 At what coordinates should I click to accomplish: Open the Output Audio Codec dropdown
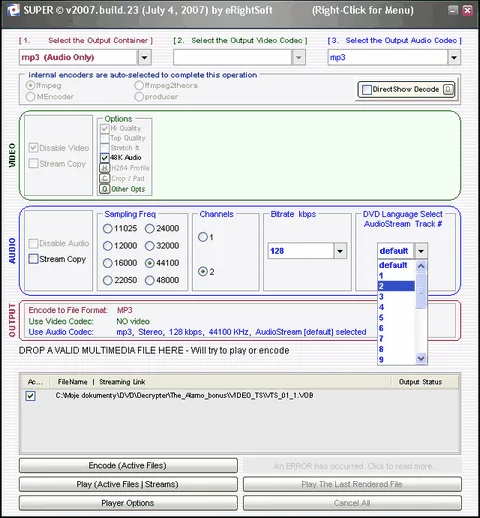454,57
